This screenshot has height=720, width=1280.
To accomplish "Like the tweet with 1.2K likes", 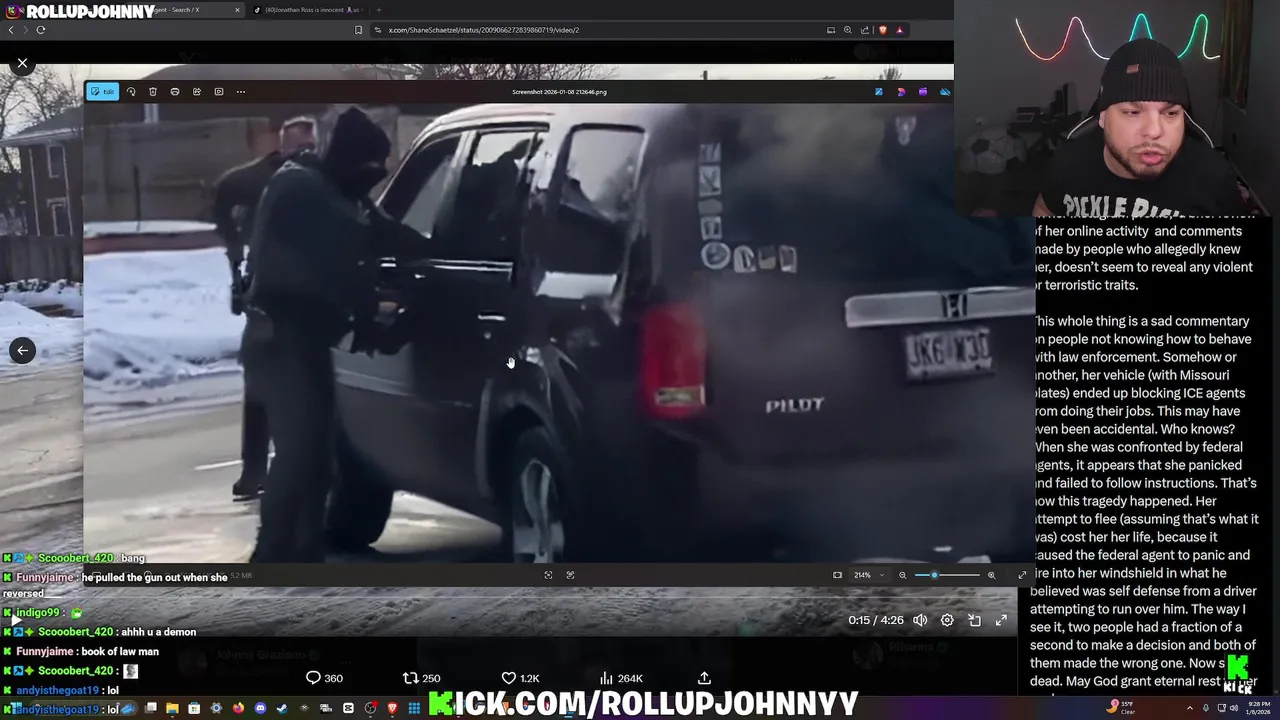I will click(520, 678).
